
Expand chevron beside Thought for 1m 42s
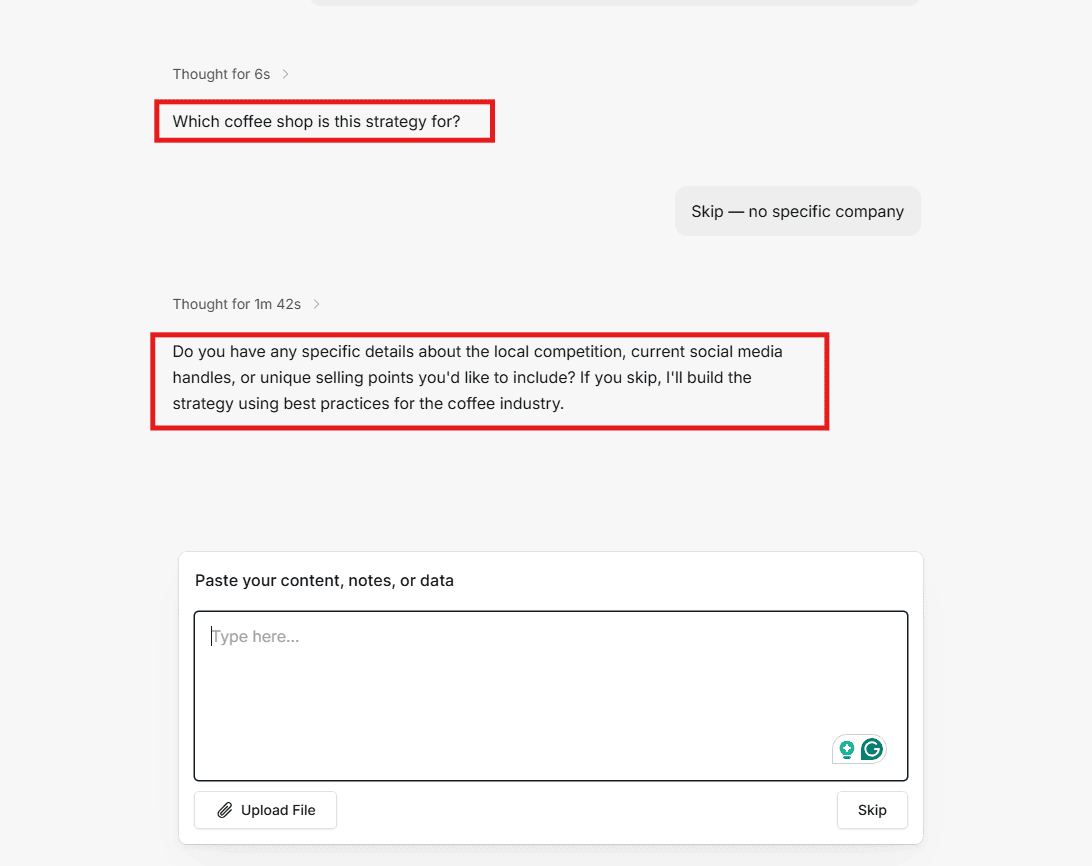pos(316,304)
